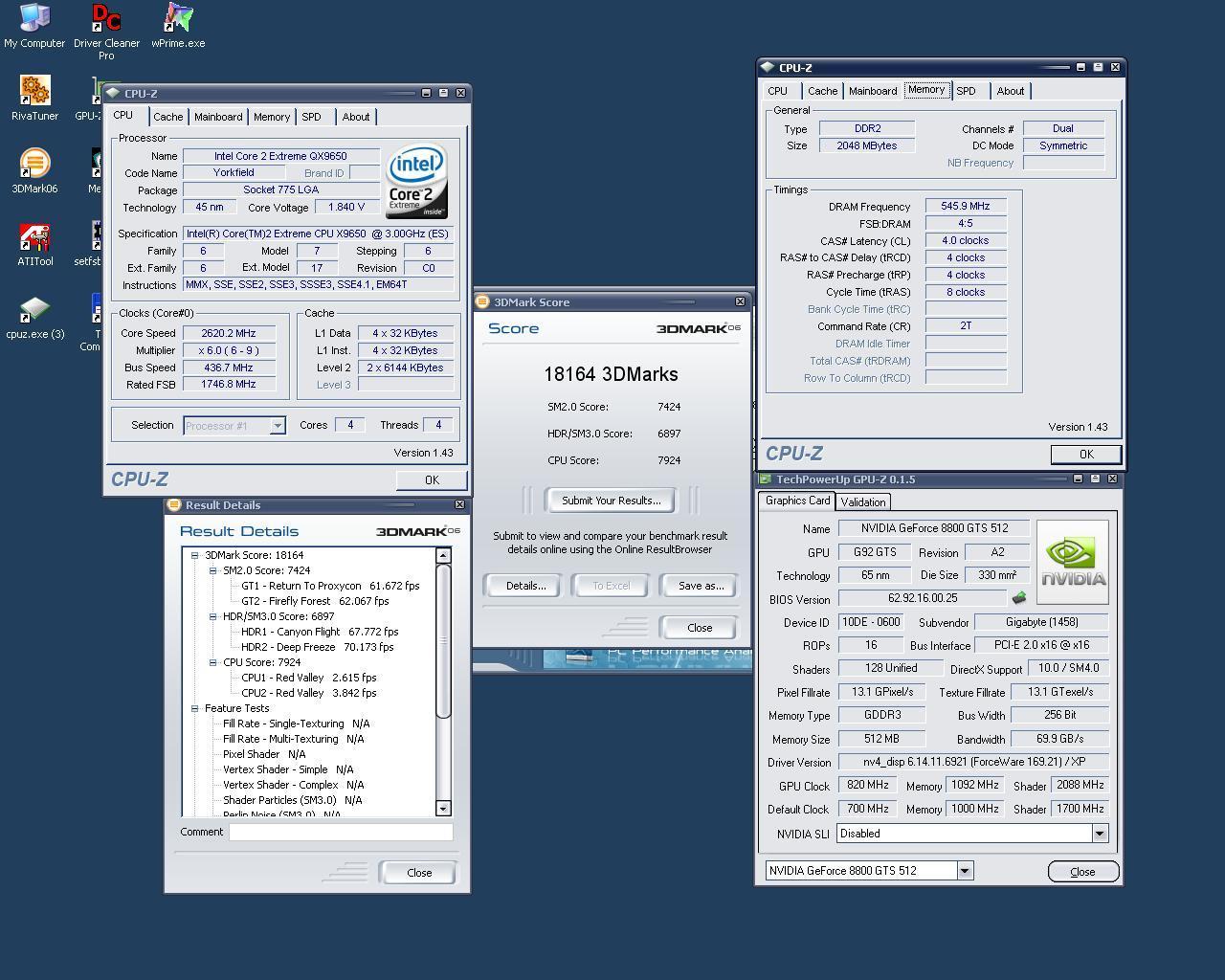Image resolution: width=1225 pixels, height=980 pixels.
Task: Open the NVIDIA SLI dropdown in GPU-Z
Action: [1100, 834]
